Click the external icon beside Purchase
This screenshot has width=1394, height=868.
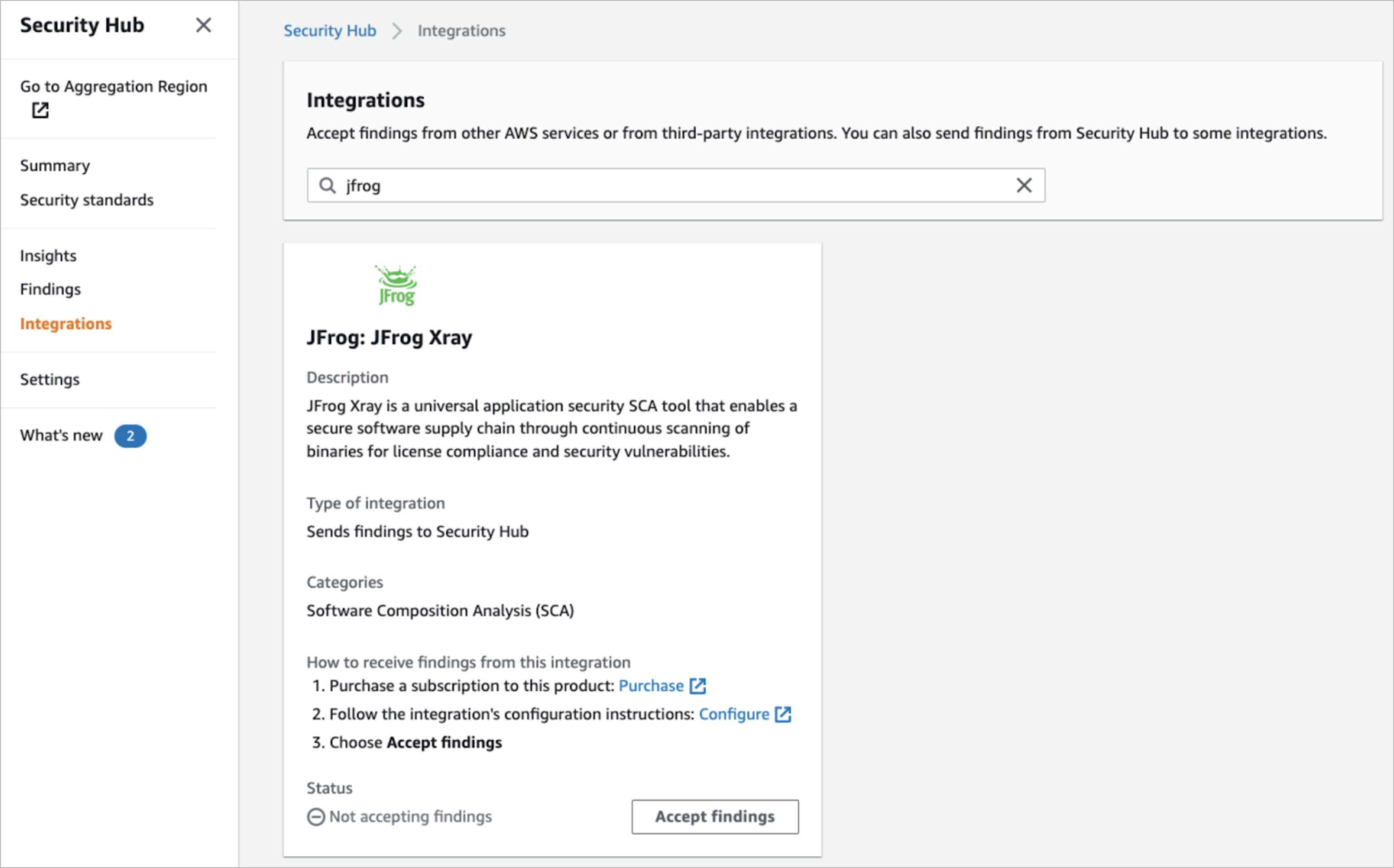pos(697,686)
